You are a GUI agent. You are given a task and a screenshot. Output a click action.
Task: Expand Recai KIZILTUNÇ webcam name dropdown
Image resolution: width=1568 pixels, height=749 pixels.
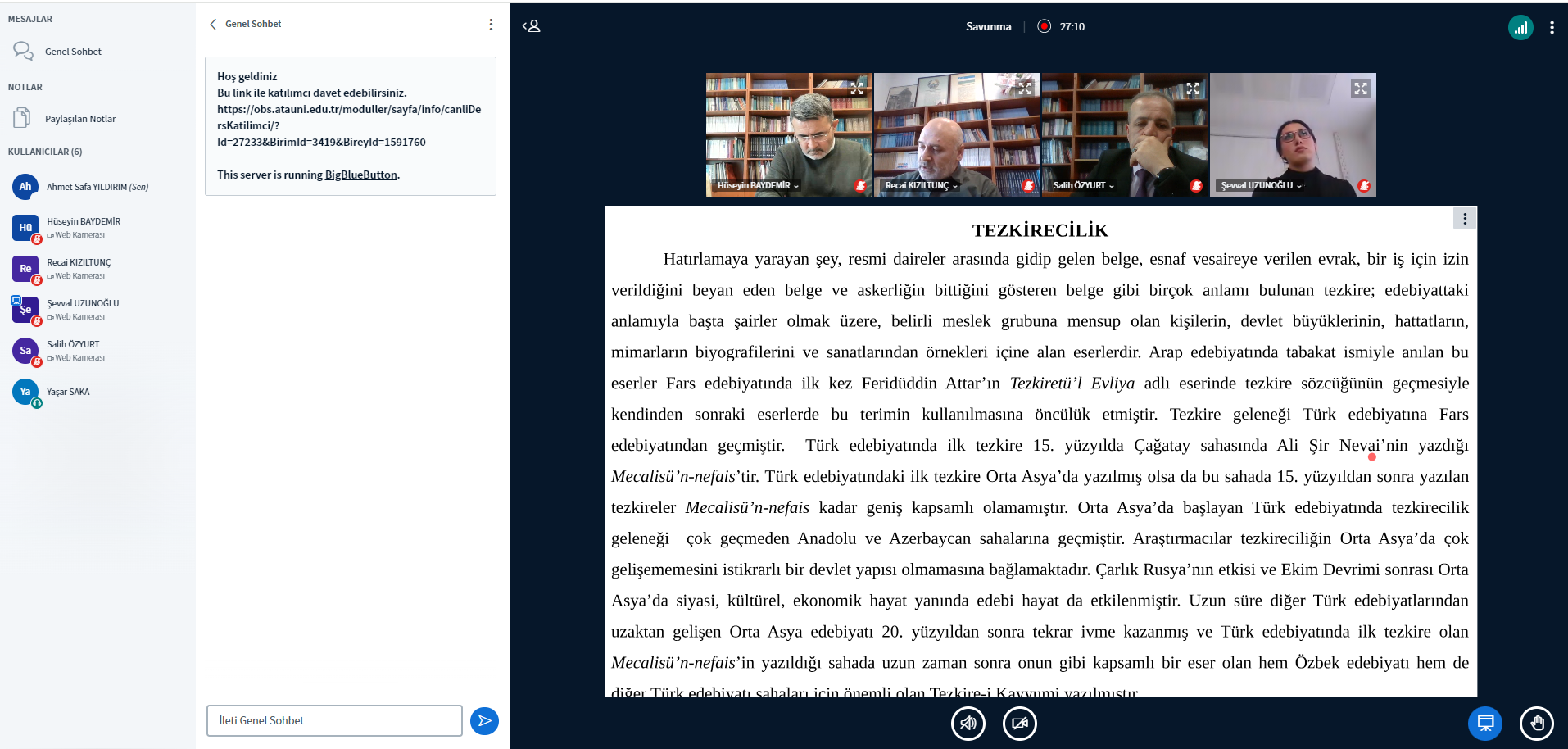click(921, 186)
